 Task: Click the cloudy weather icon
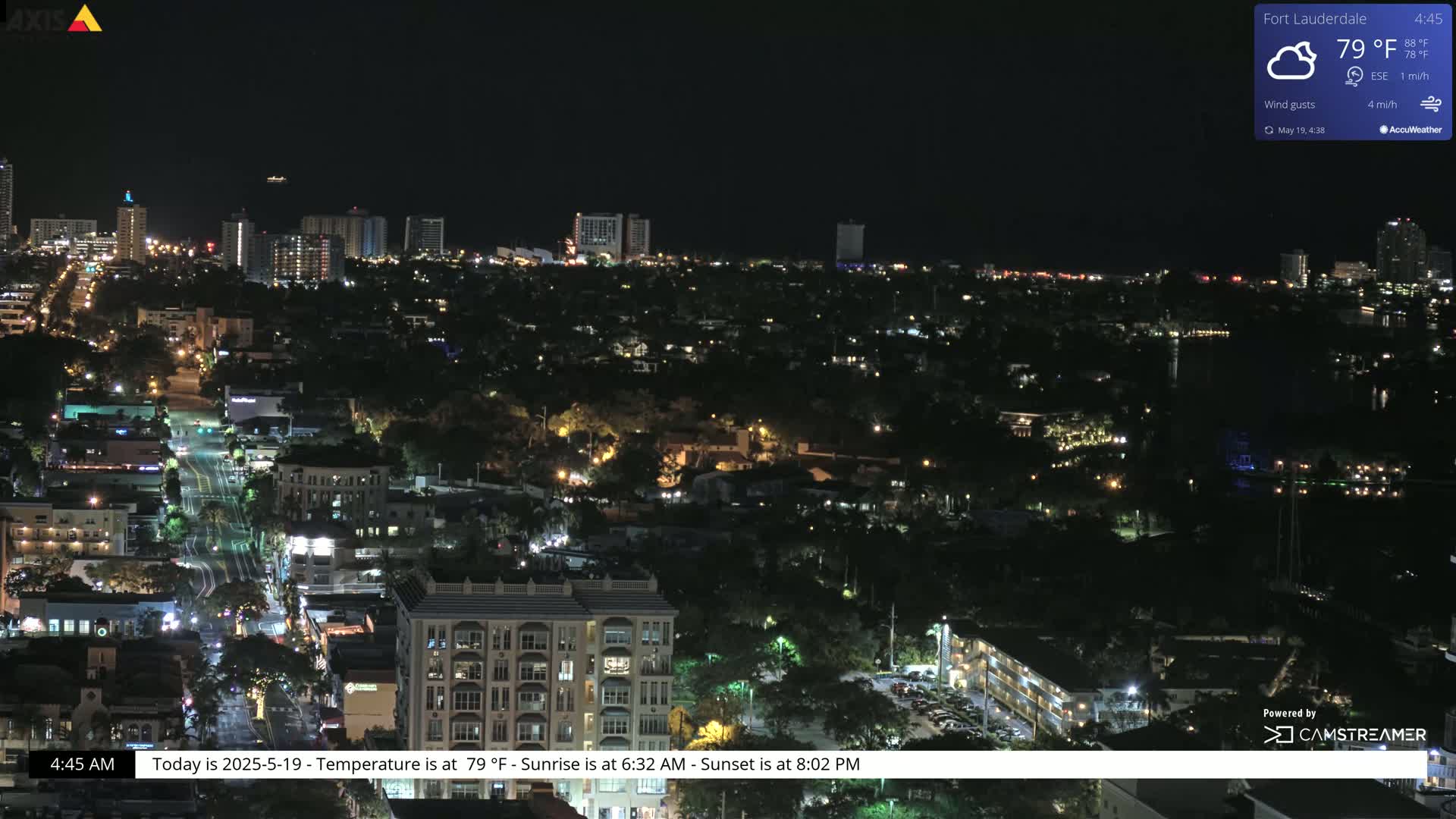click(x=1291, y=61)
